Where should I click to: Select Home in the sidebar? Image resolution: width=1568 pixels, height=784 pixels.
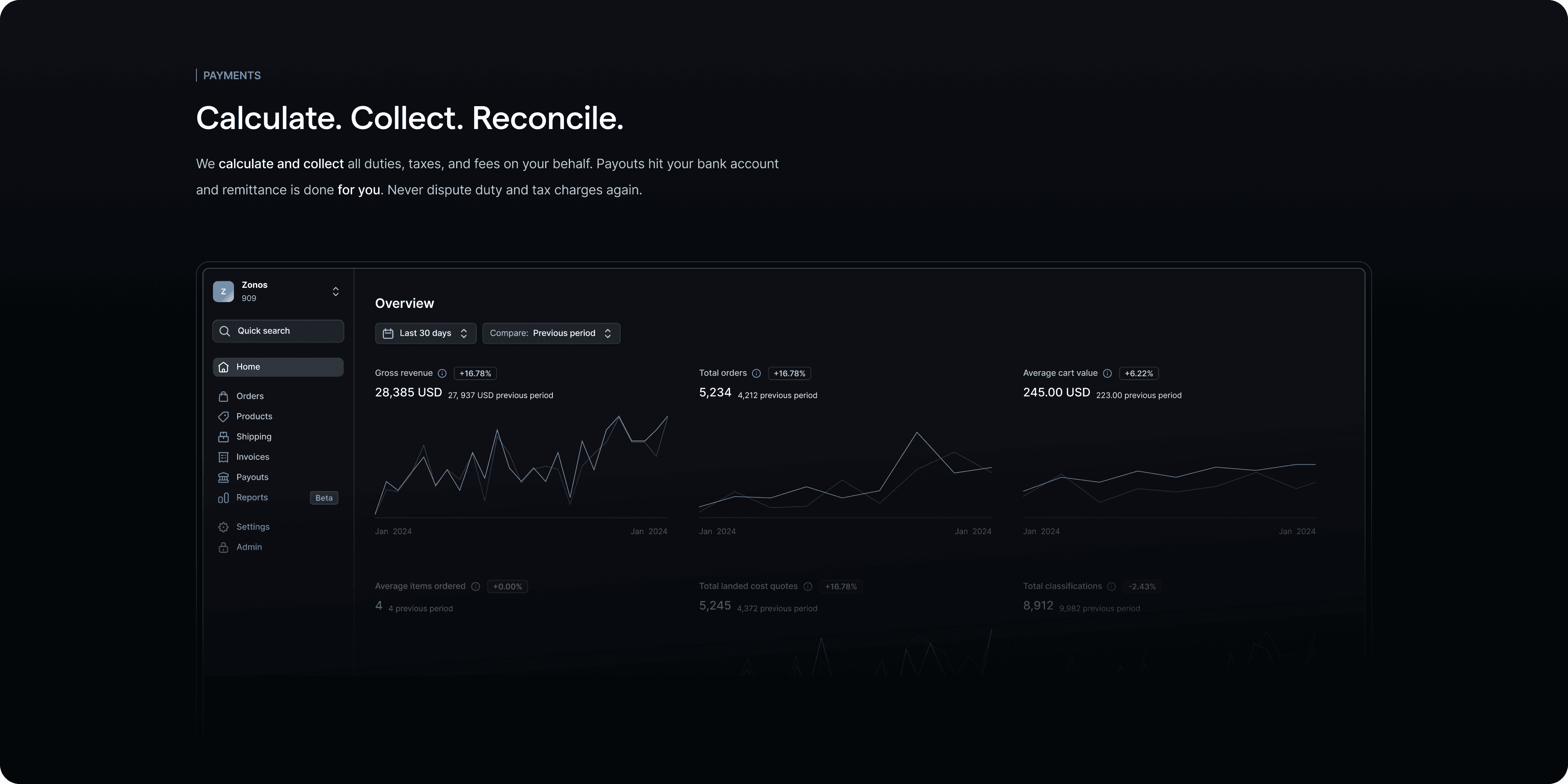click(278, 367)
